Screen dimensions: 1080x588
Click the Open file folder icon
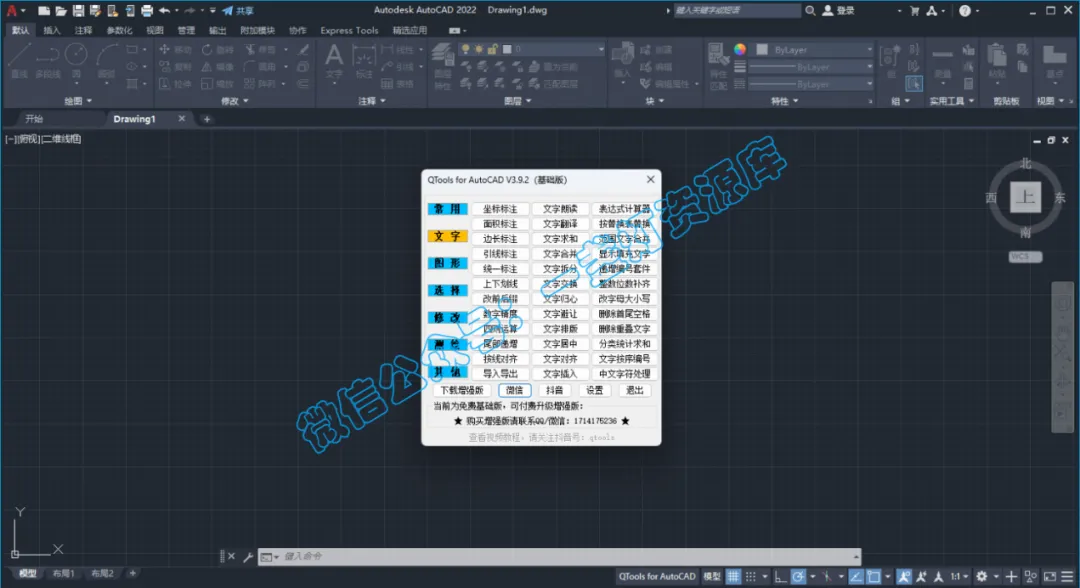tap(61, 10)
